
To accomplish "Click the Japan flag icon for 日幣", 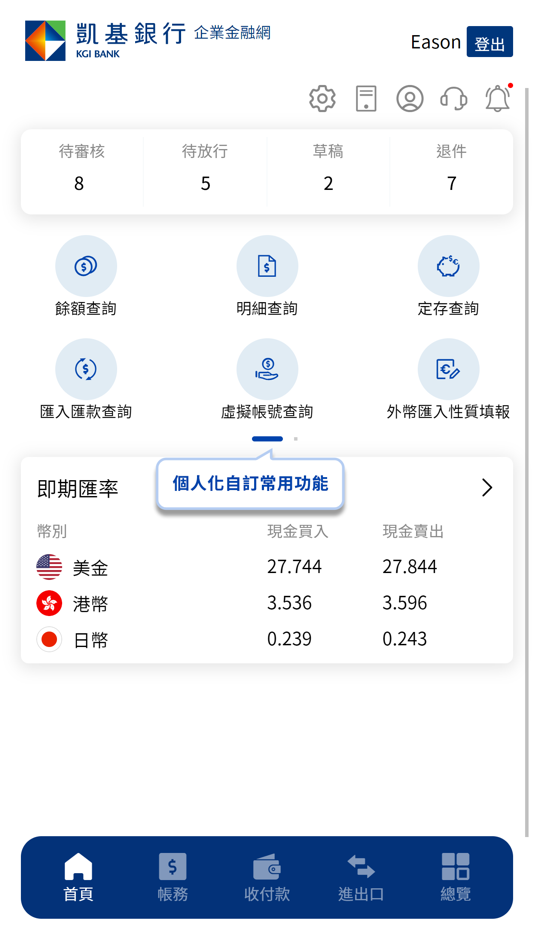I will (49, 639).
